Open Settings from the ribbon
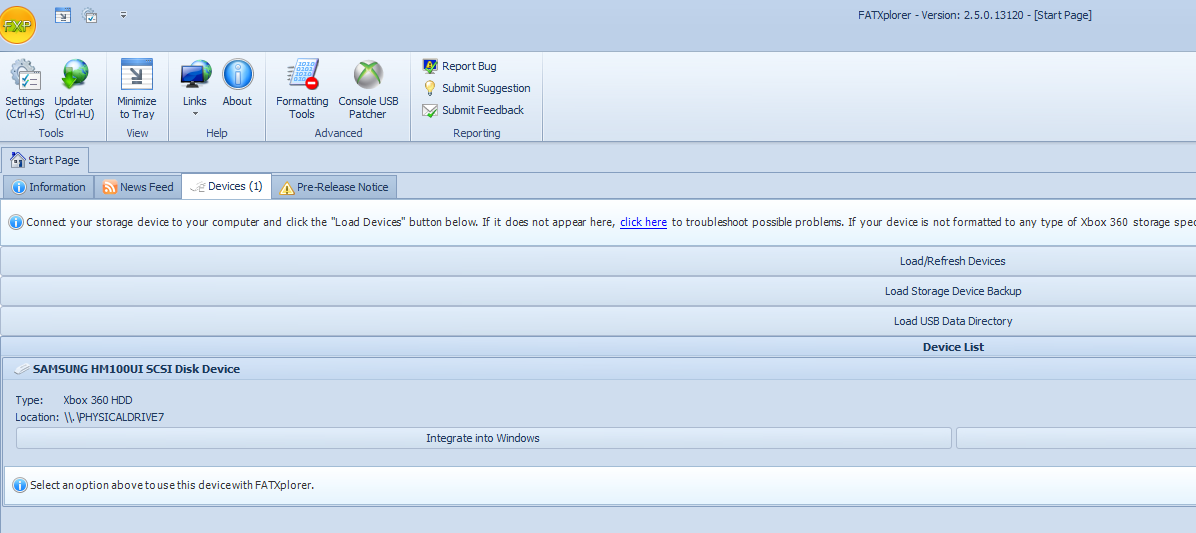1196x533 pixels. click(25, 88)
